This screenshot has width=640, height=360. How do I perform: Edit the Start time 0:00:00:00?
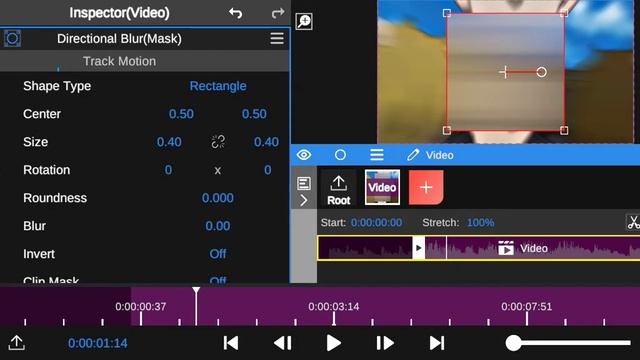376,223
